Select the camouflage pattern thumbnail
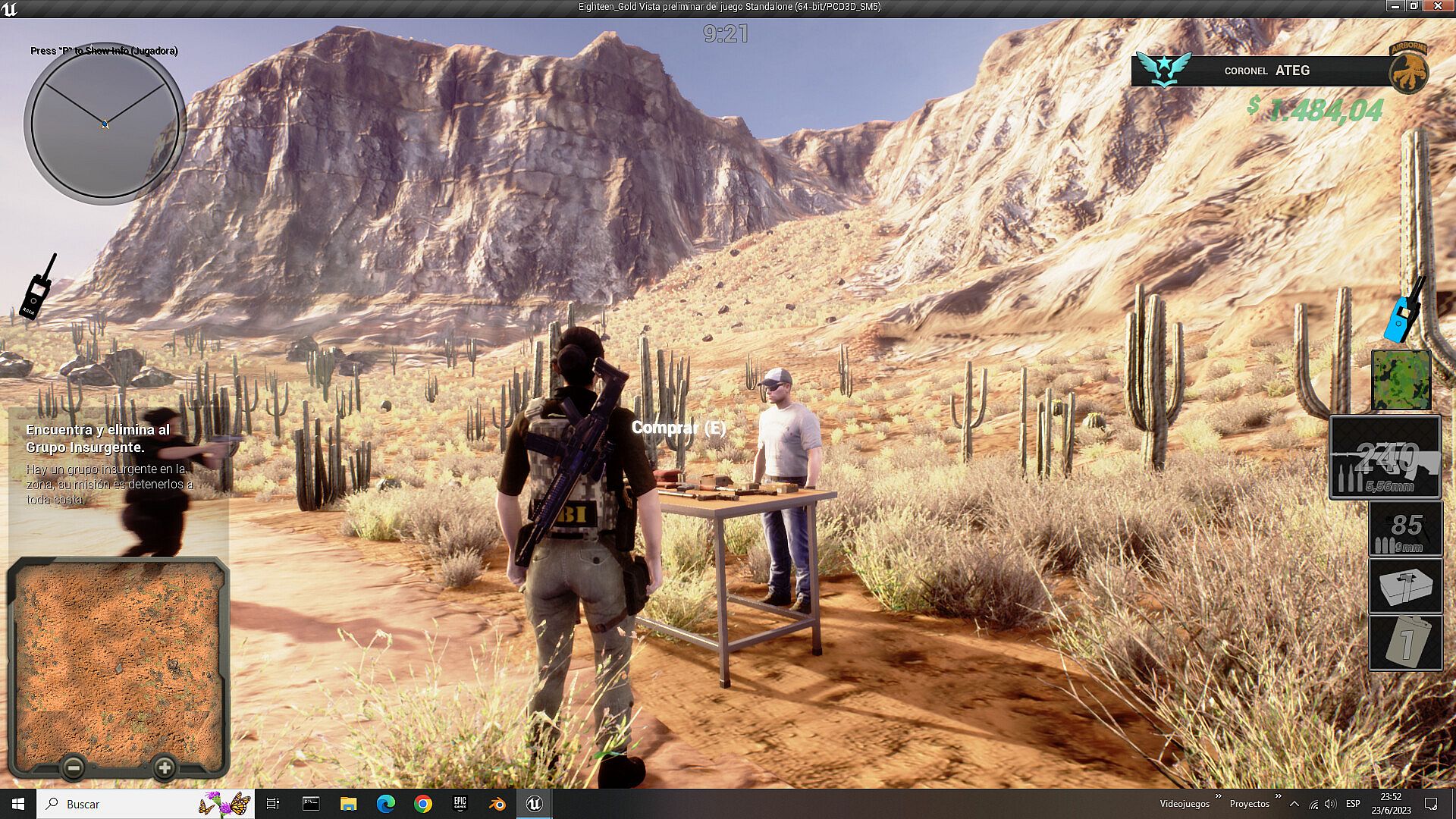Viewport: 1456px width, 819px height. [x=1401, y=380]
